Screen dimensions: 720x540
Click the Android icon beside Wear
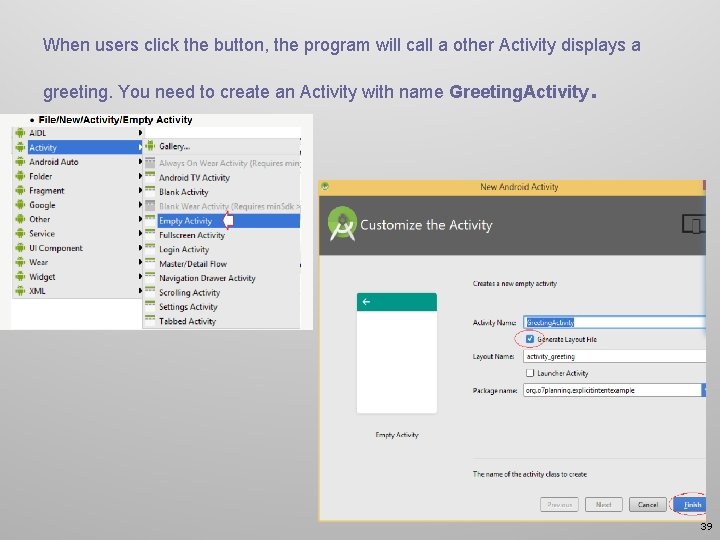(x=20, y=262)
